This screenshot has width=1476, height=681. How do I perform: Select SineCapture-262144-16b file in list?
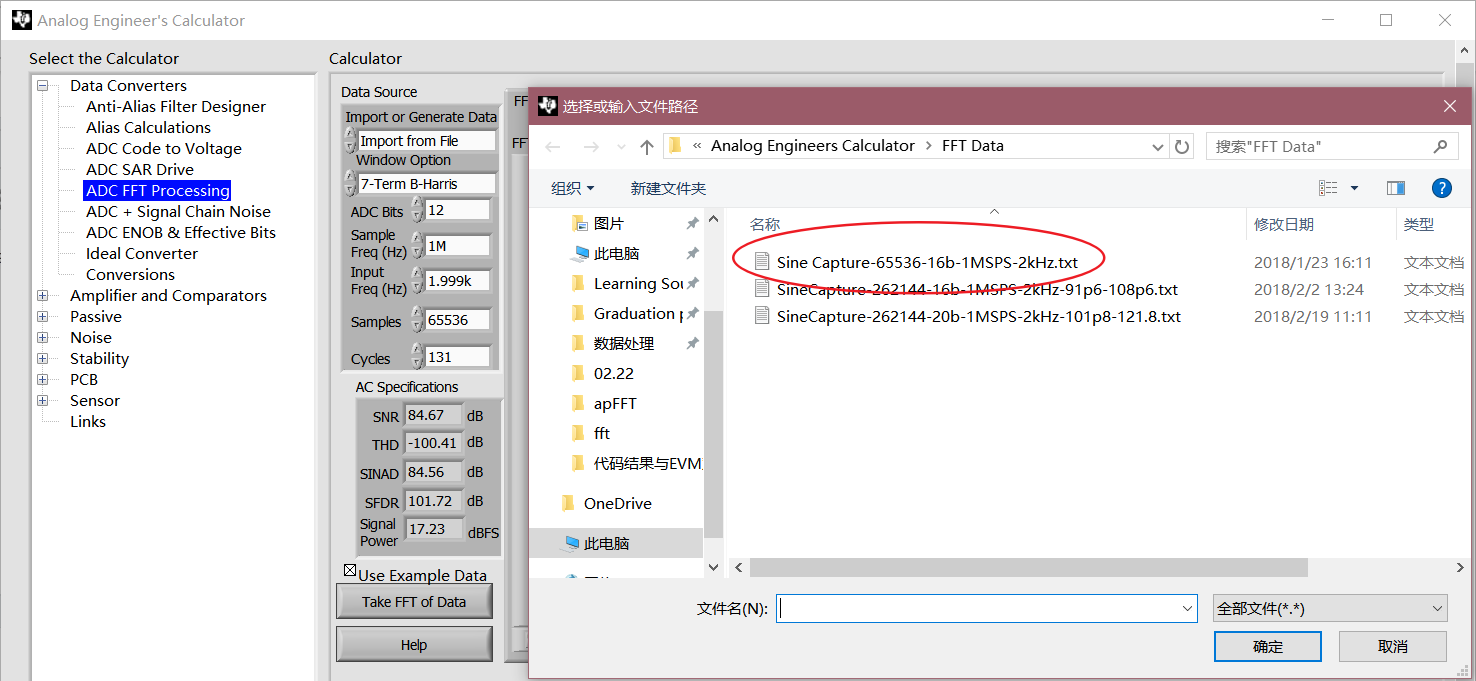click(x=977, y=290)
